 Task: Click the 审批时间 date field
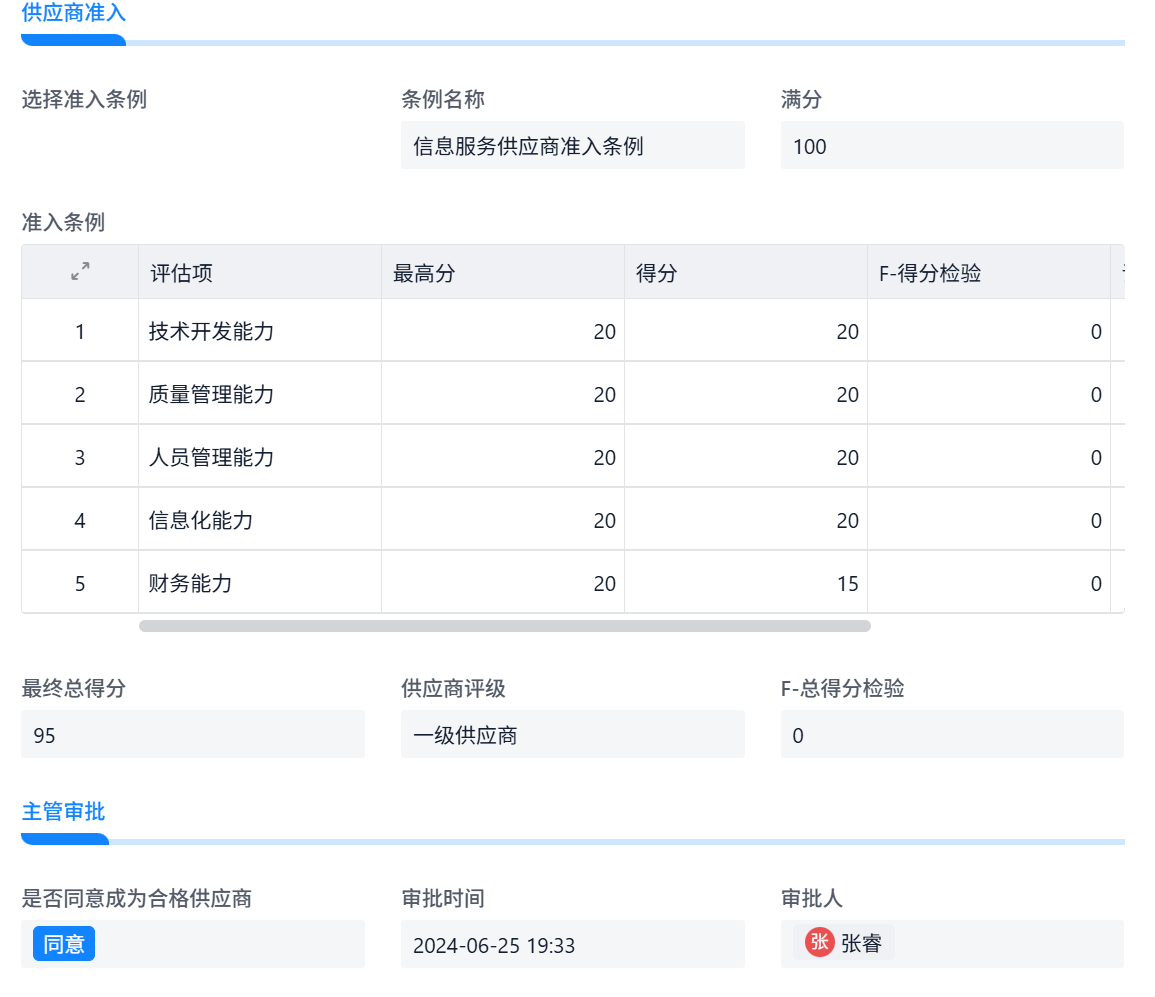(572, 944)
